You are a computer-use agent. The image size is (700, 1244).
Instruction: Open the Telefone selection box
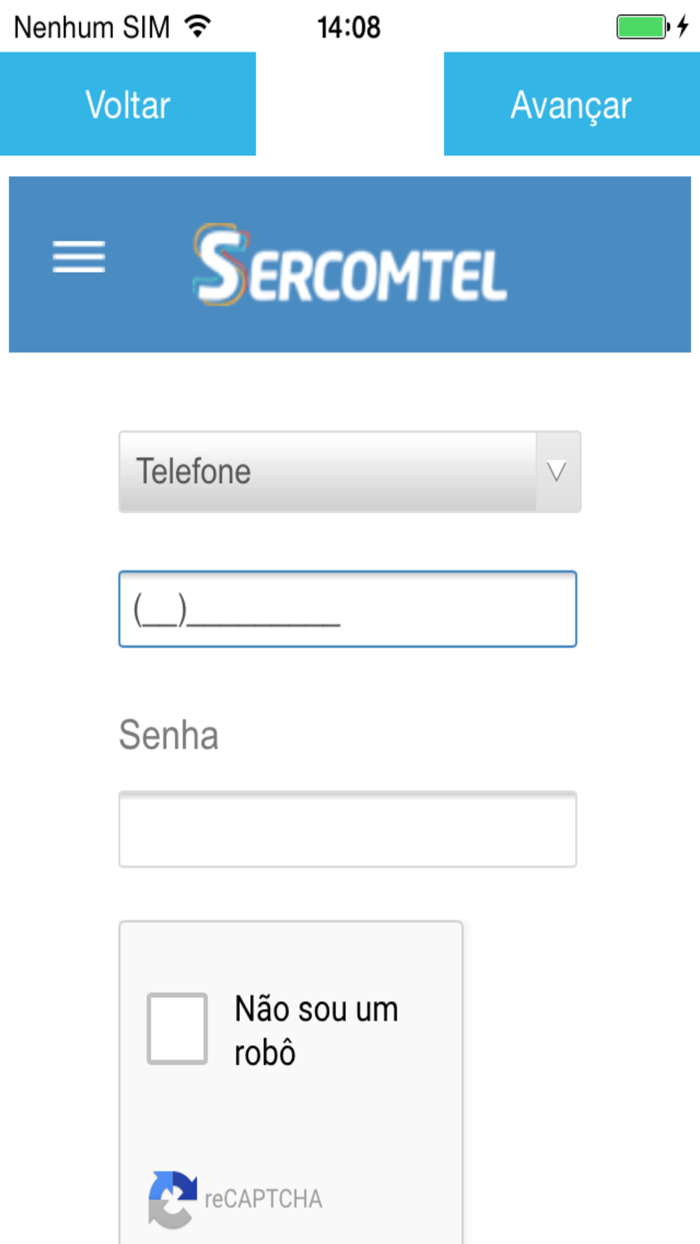click(x=349, y=472)
